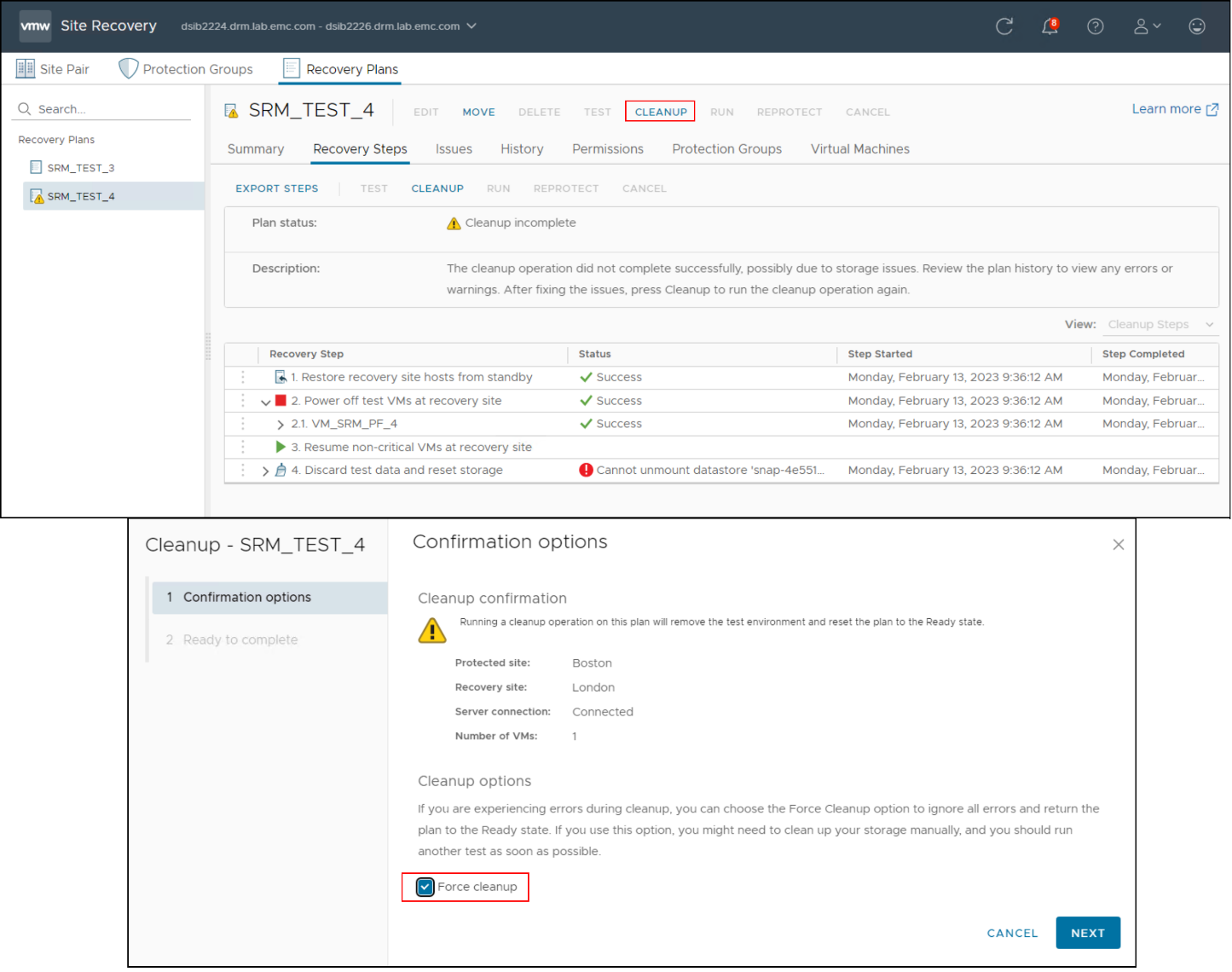
Task: Click the feedback smiley icon
Action: click(1197, 26)
